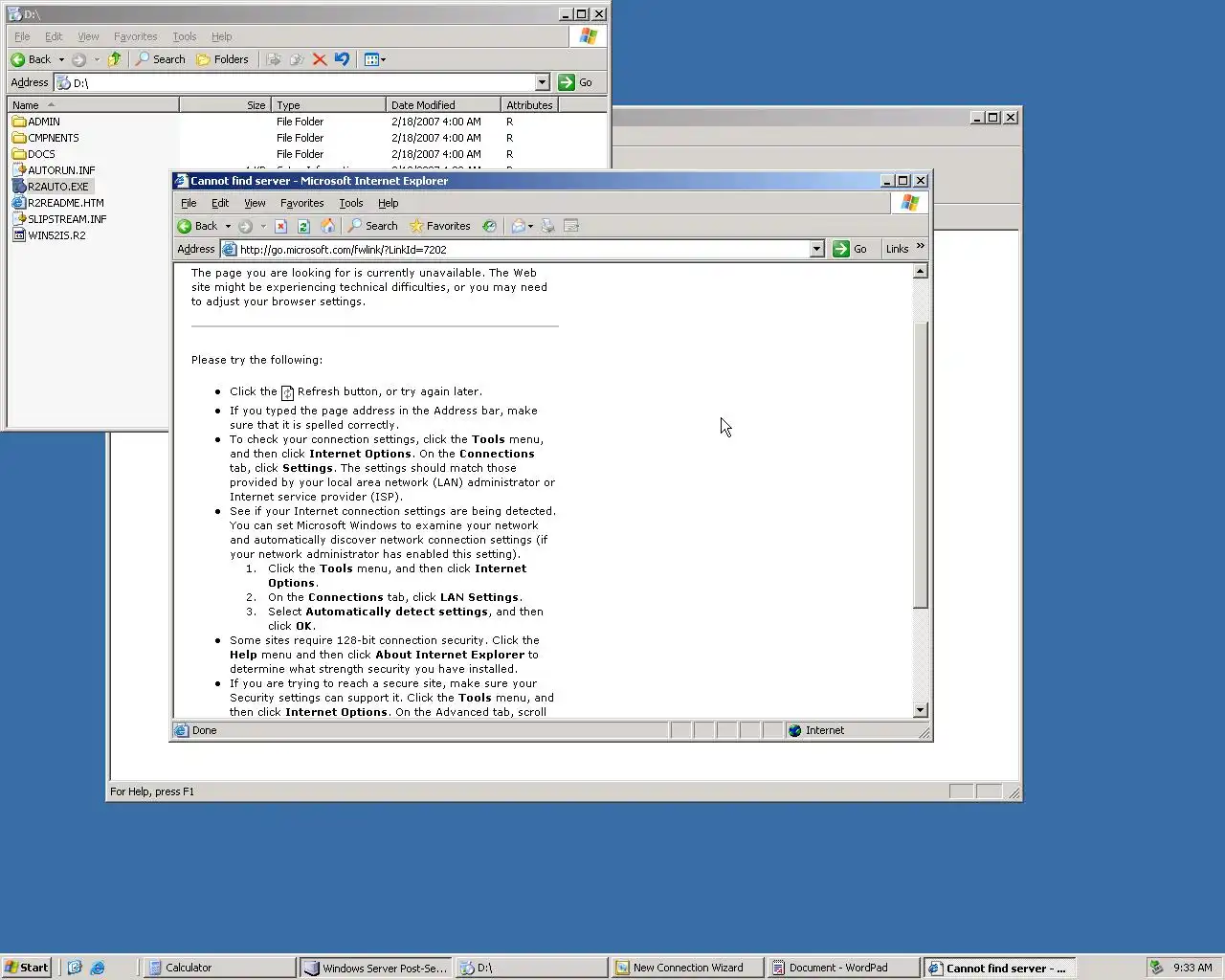Open Views button in Explorer toolbar
This screenshot has height=980, width=1225.
pos(374,59)
